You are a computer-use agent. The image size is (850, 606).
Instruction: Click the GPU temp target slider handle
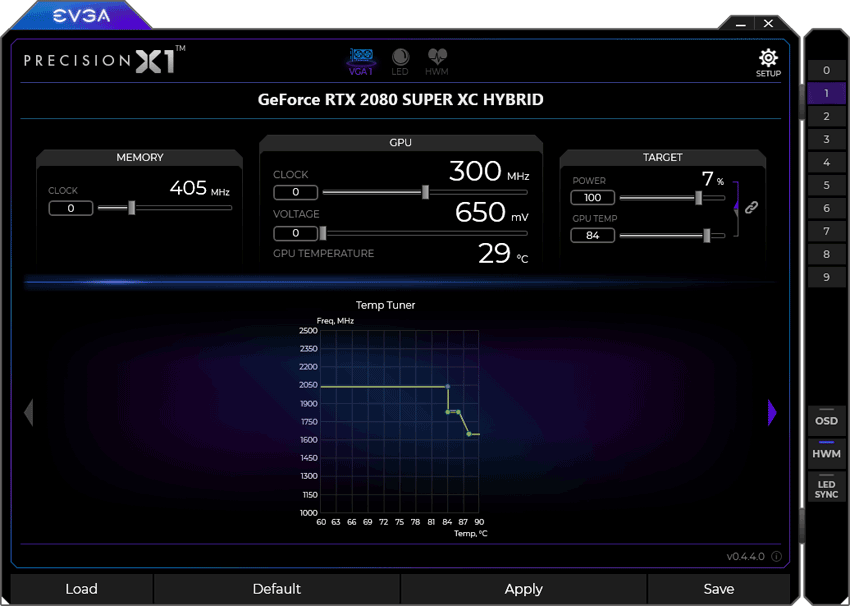tap(706, 235)
